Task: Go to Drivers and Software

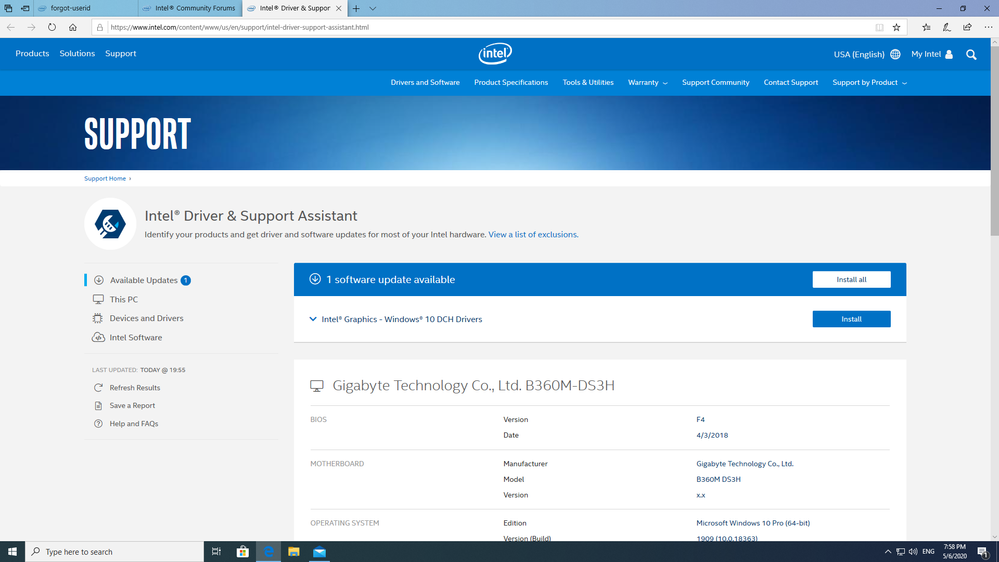Action: pyautogui.click(x=425, y=83)
